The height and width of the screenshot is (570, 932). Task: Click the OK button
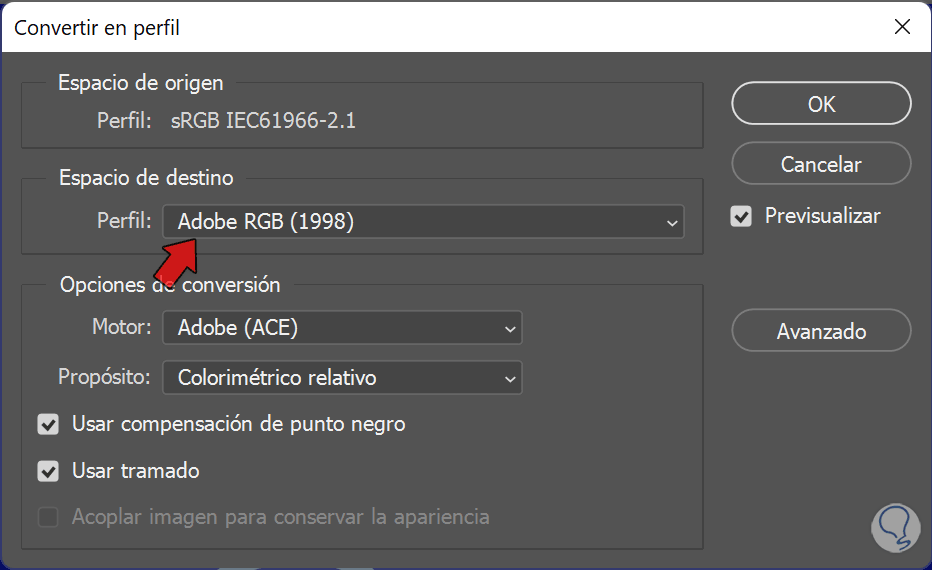pyautogui.click(x=821, y=104)
